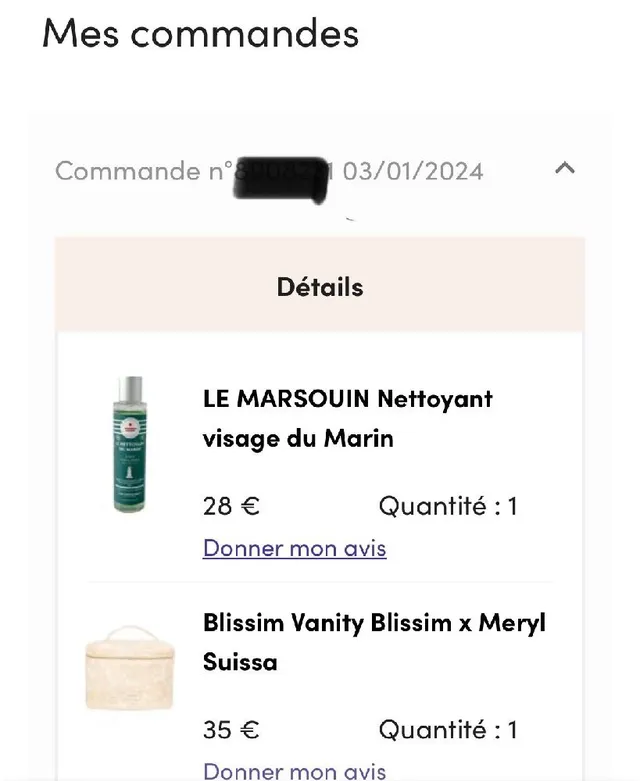Select the 'Détails' section header
This screenshot has height=781, width=640.
[320, 287]
